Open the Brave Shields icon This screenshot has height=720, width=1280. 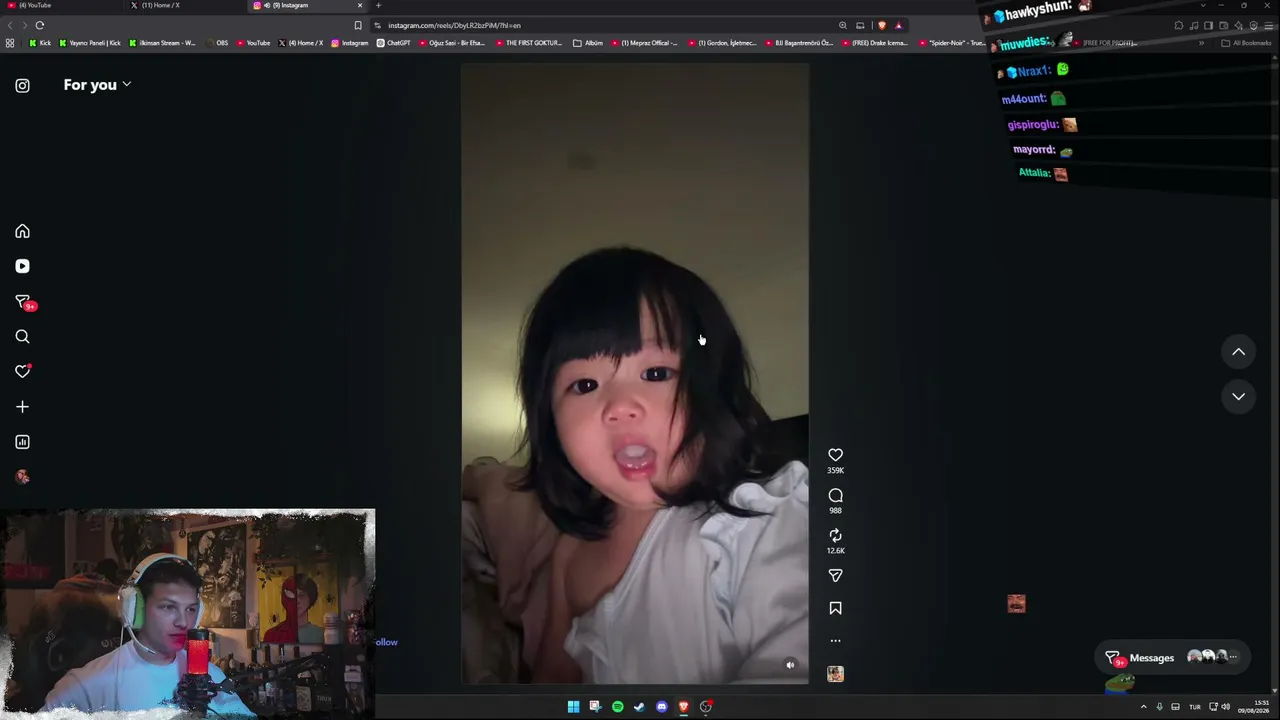[882, 25]
